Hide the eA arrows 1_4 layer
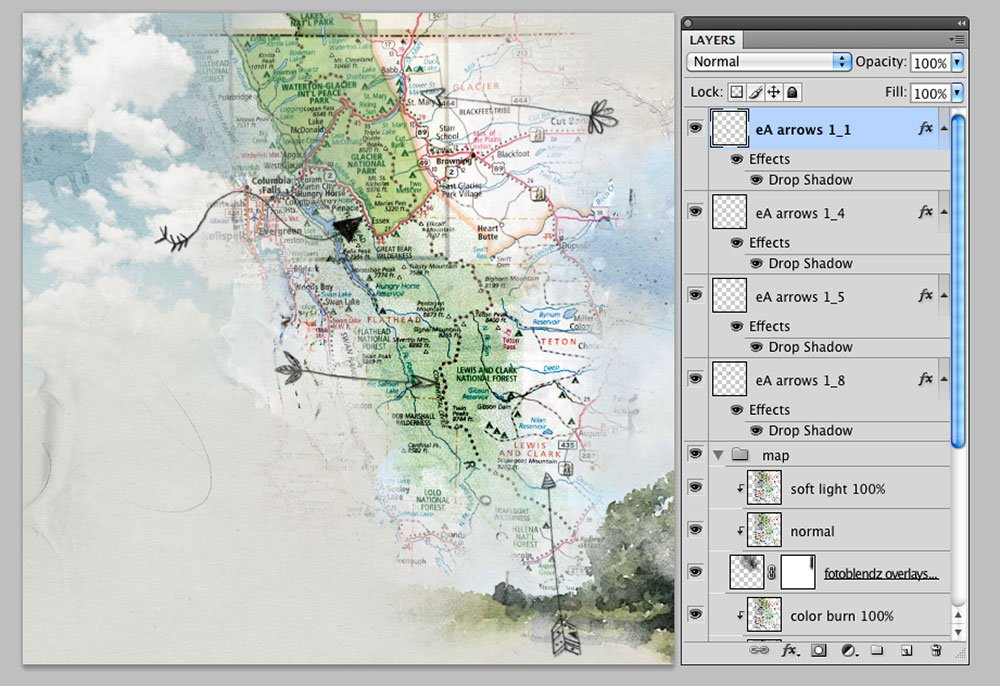Viewport: 1000px width, 686px height. (695, 210)
